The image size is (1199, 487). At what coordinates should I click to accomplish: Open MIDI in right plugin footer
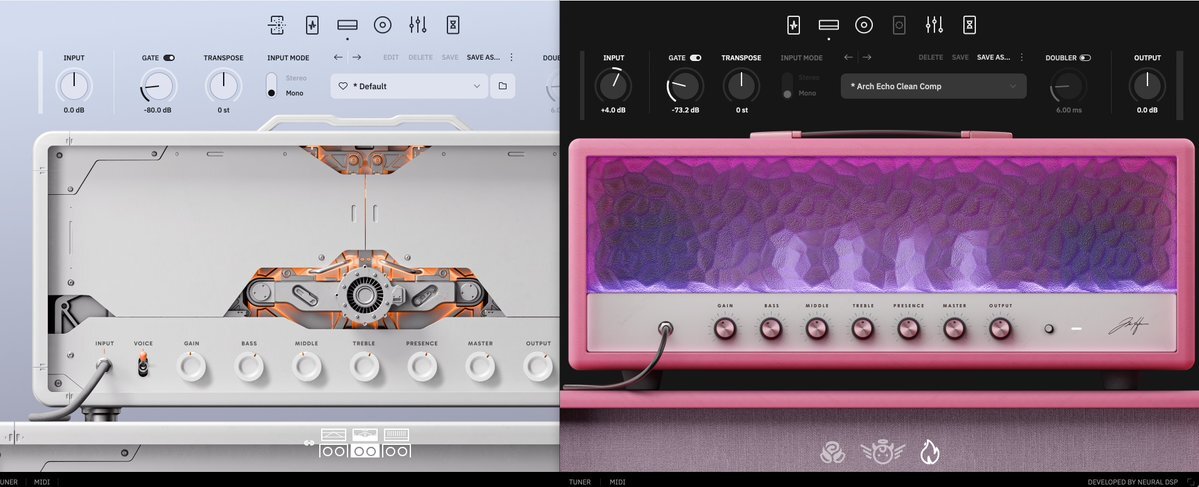(618, 482)
